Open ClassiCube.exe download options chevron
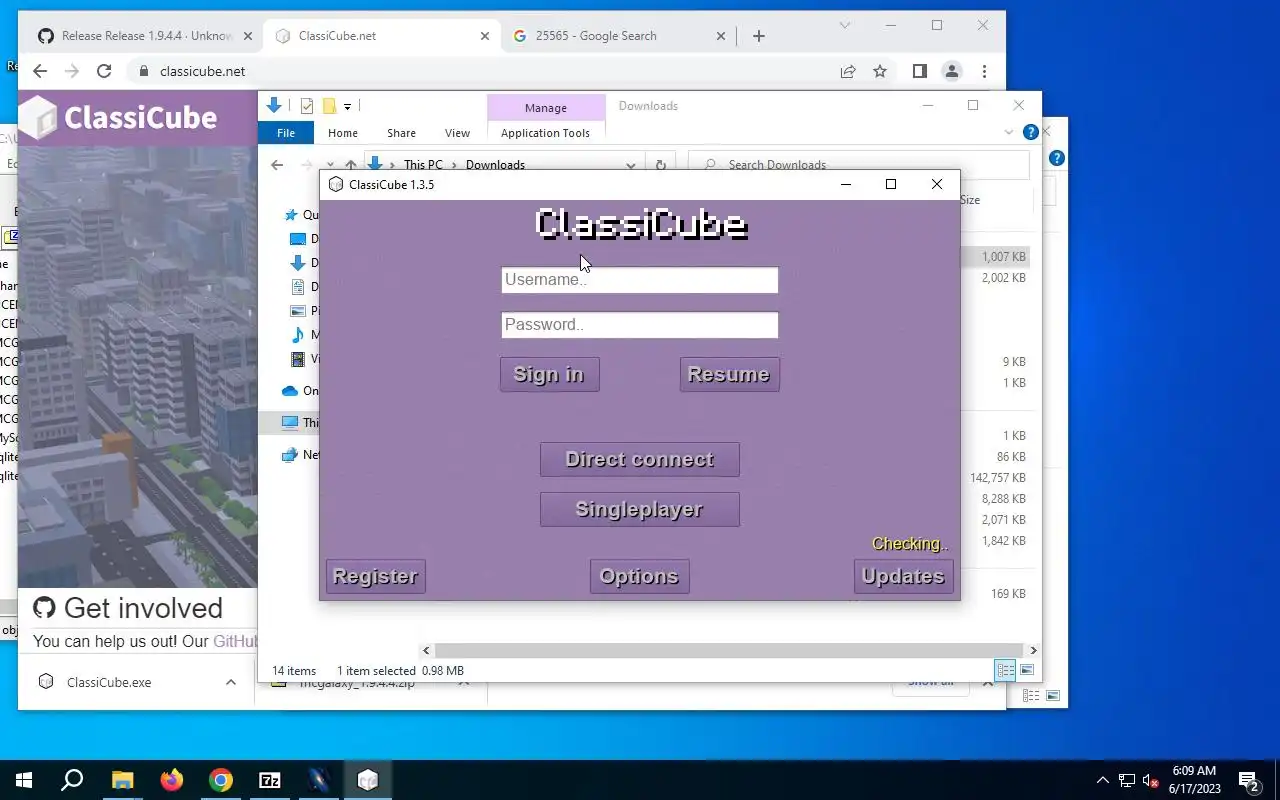The height and width of the screenshot is (800, 1280). click(231, 682)
